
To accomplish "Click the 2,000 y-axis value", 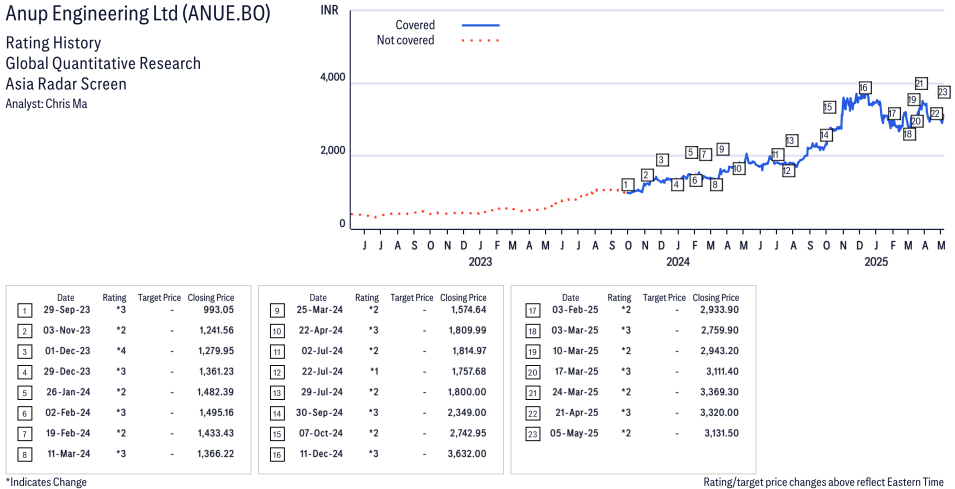I will 333,150.
